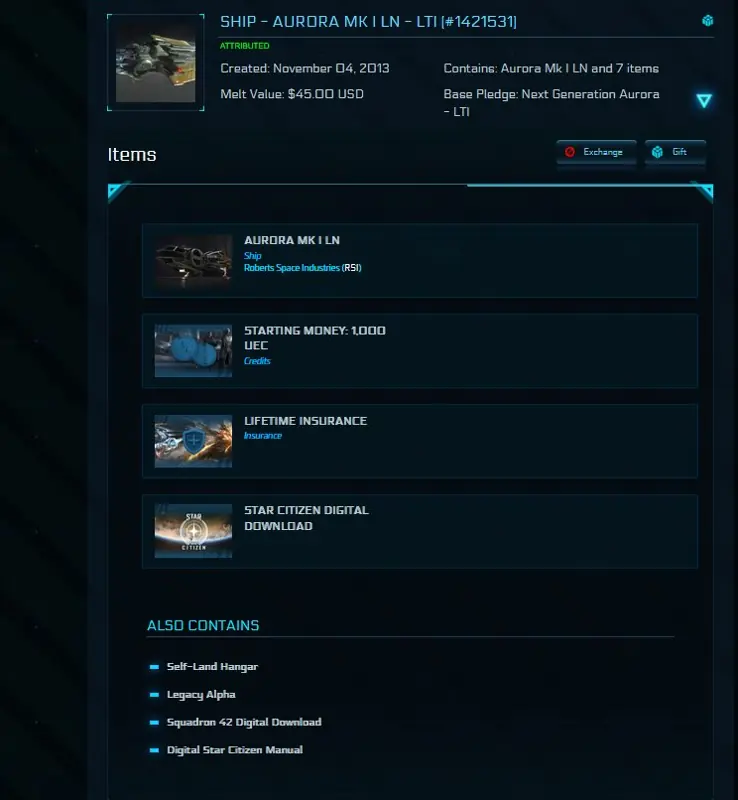
Task: Click the Star Citizen Digital Download logo image
Action: (193, 531)
